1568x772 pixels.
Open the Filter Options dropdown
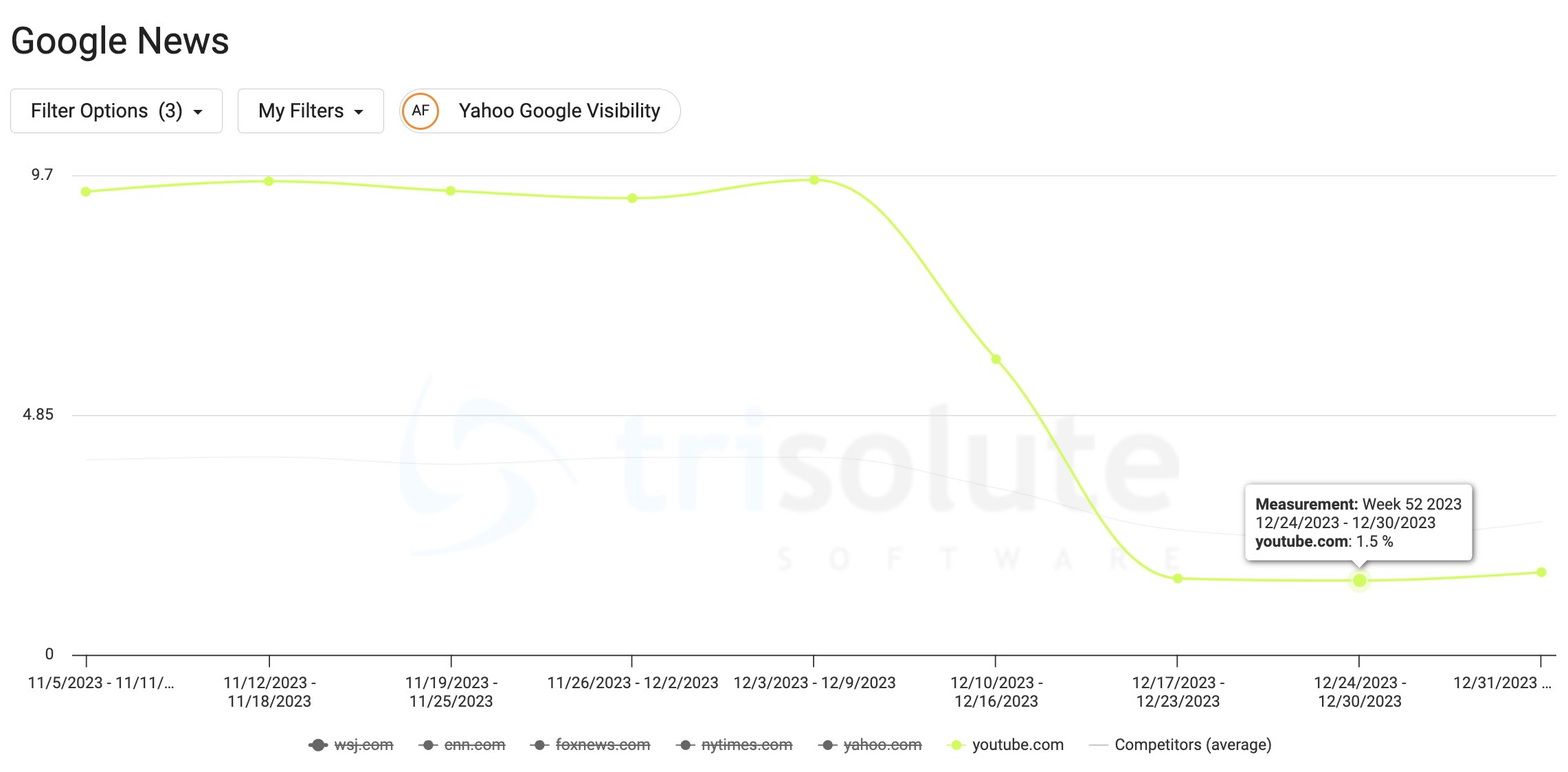tap(115, 111)
